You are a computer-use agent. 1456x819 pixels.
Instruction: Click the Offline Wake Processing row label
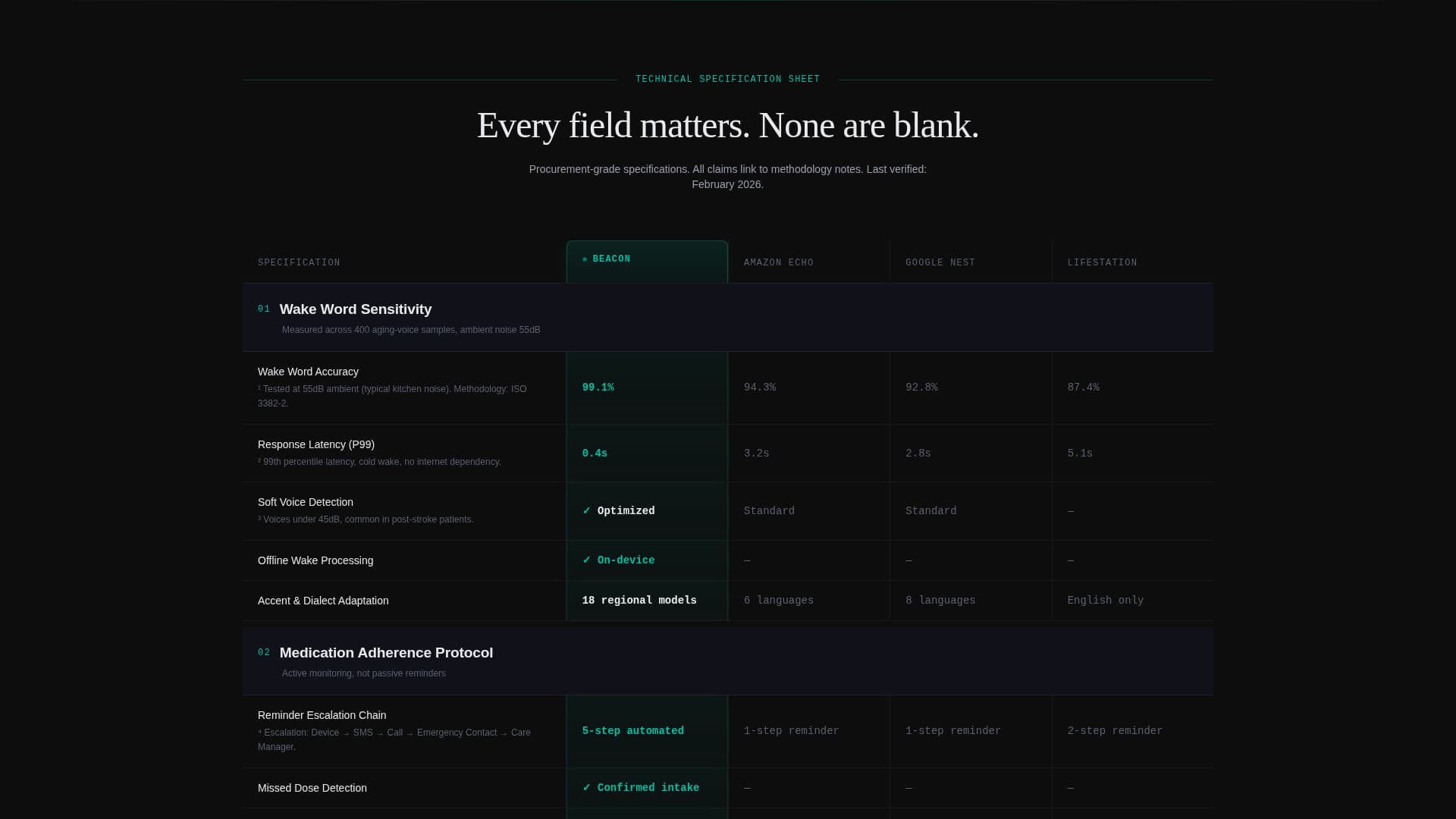(x=315, y=560)
